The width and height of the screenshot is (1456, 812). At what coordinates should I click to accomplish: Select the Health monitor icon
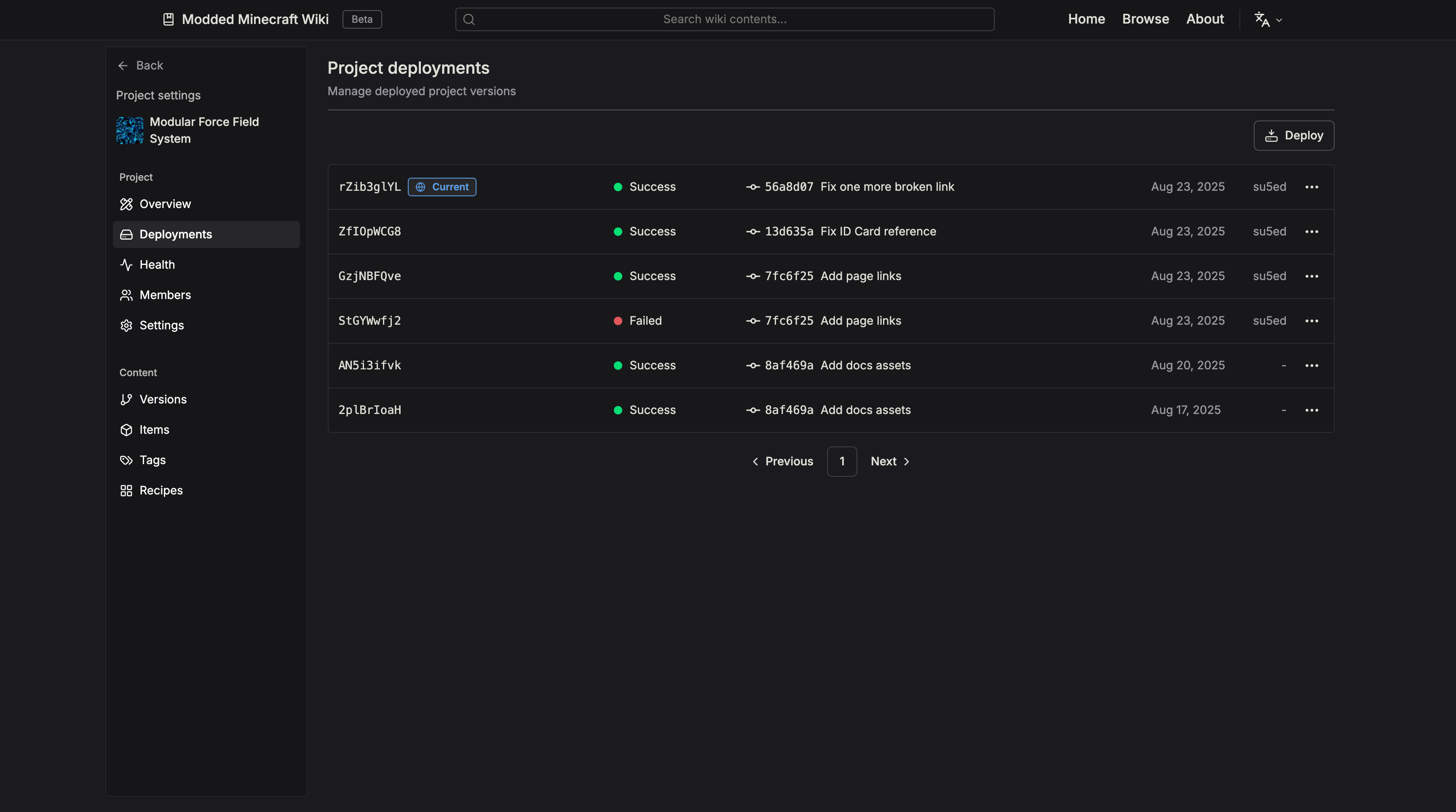coord(126,264)
